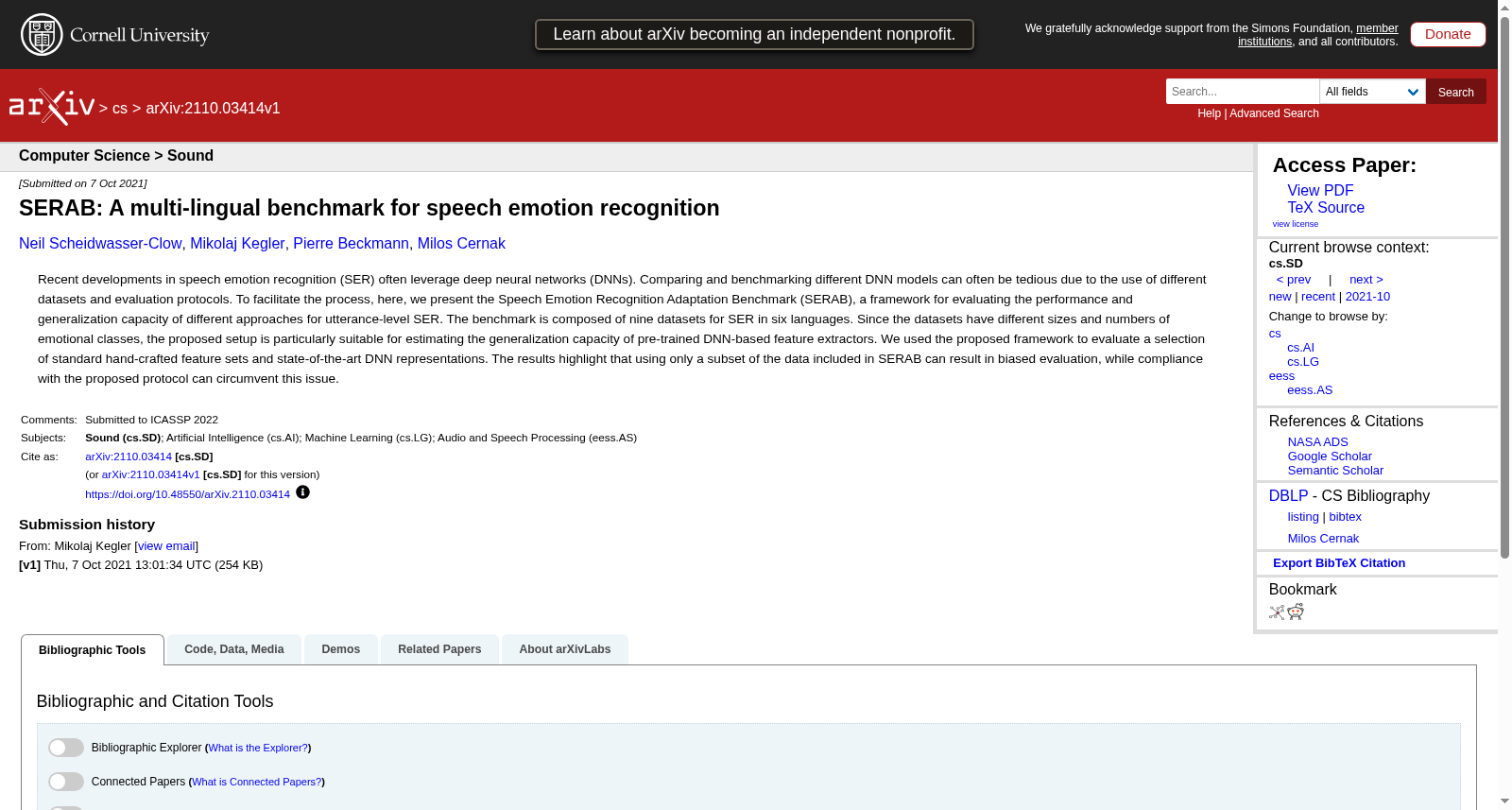Open What is Connected Papers? link
The image size is (1512, 810).
click(257, 782)
